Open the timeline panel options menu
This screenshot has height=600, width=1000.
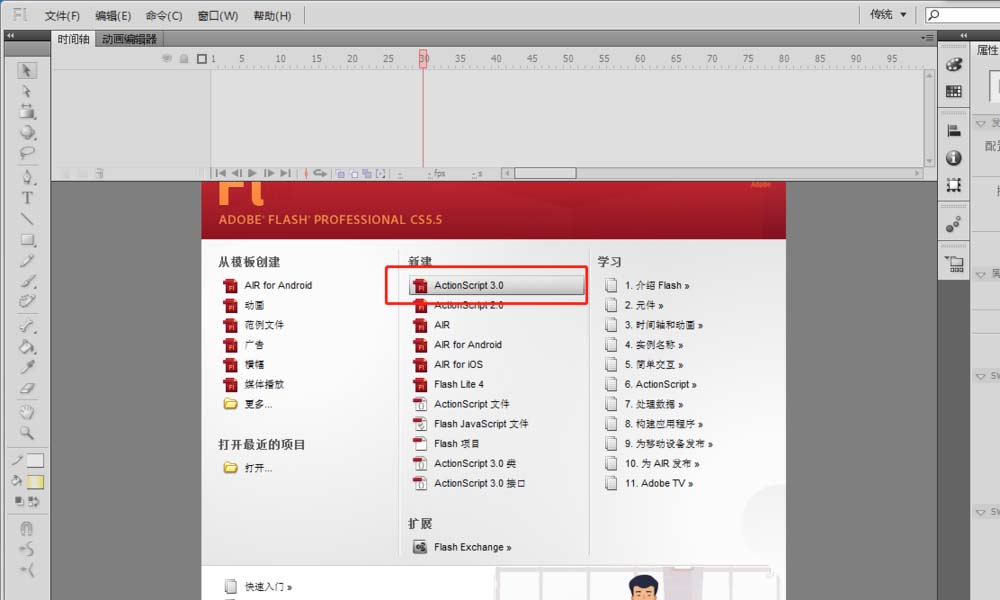(927, 38)
